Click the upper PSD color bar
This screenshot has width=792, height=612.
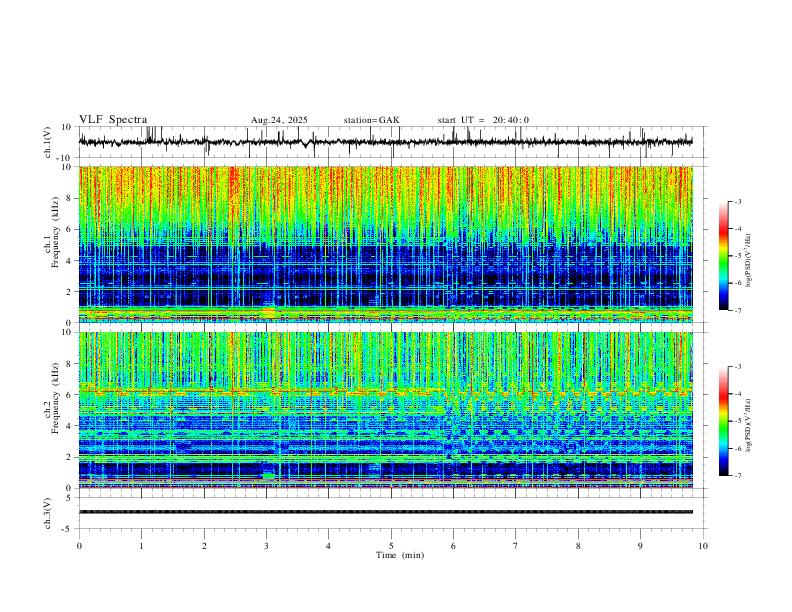tap(724, 256)
